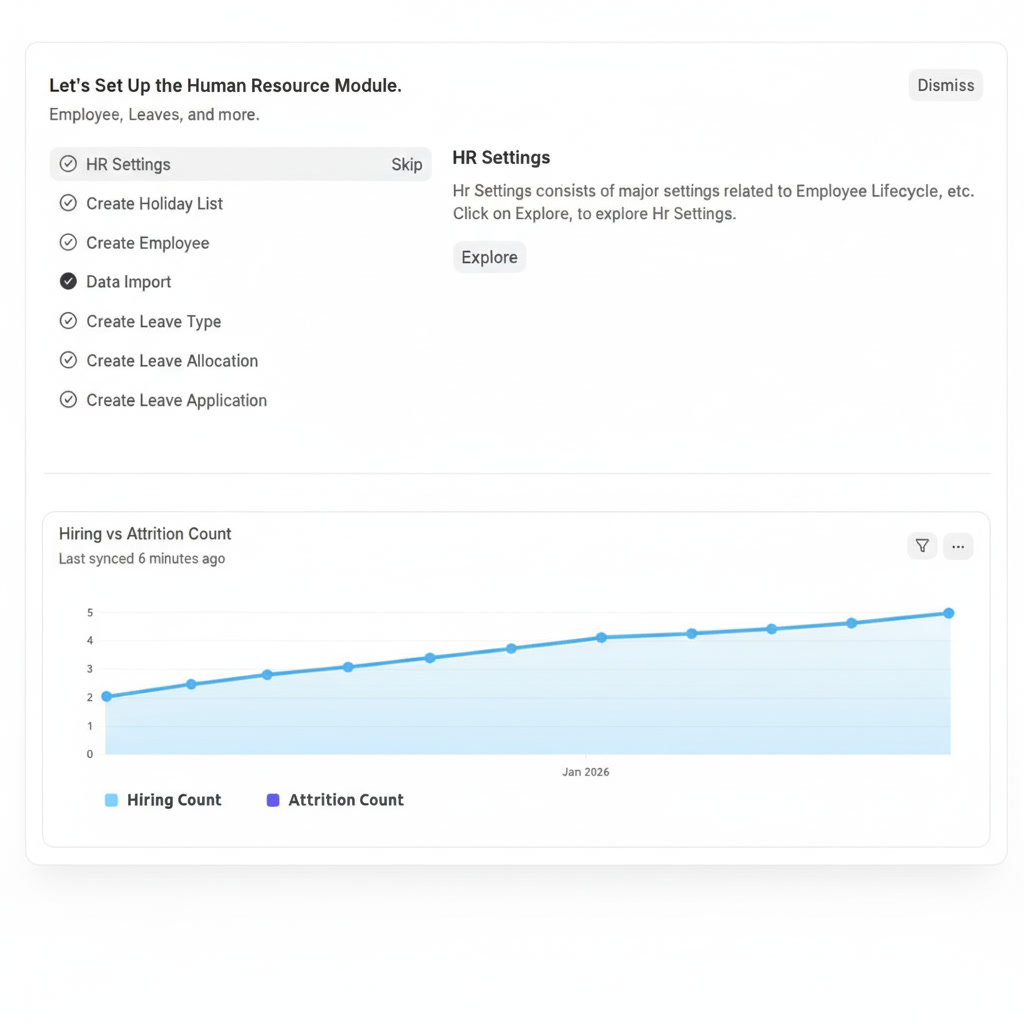Select the Data Import step
Screen dimensions: 1024x1024
point(128,282)
